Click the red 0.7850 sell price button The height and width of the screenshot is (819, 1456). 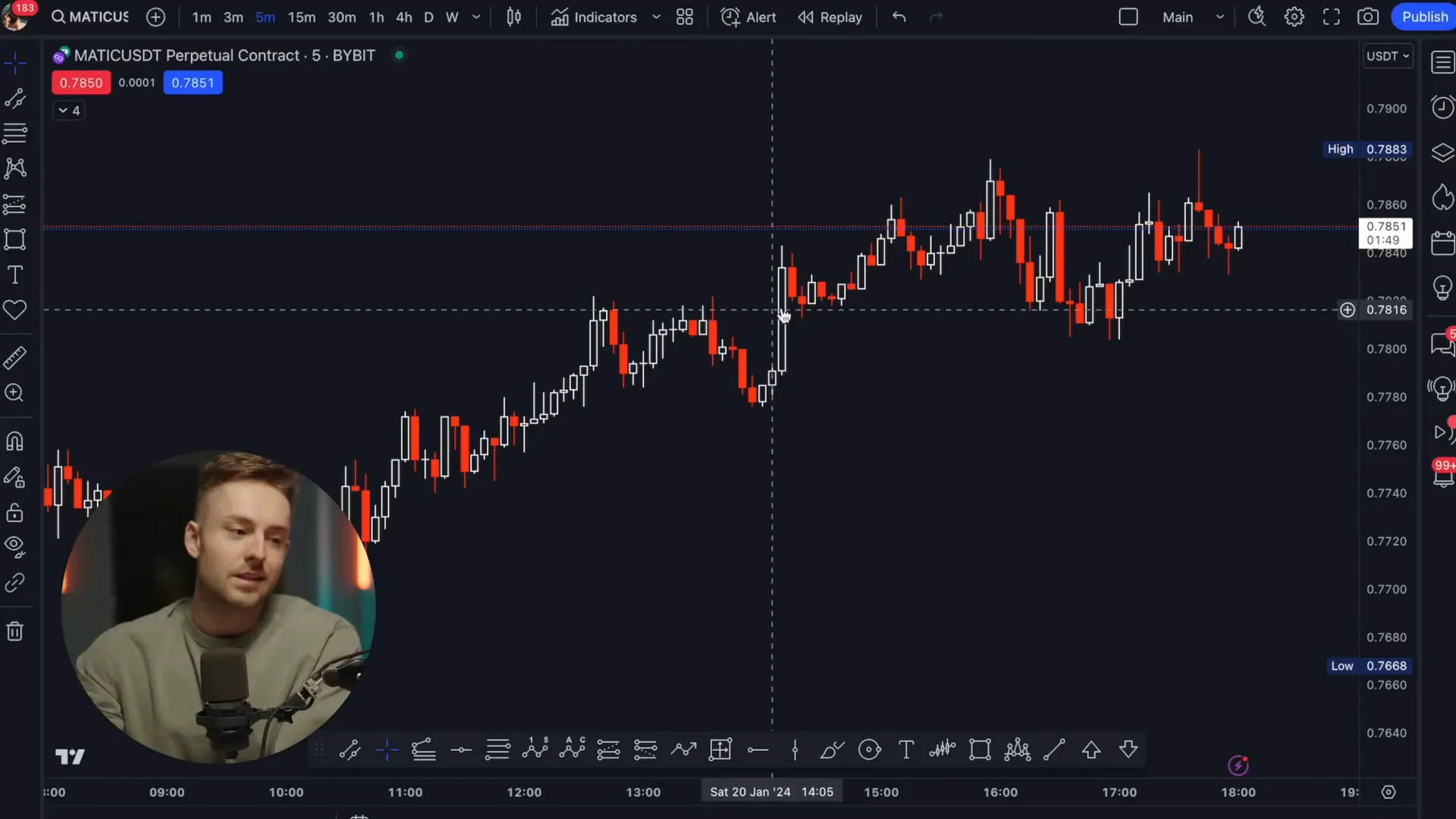81,83
